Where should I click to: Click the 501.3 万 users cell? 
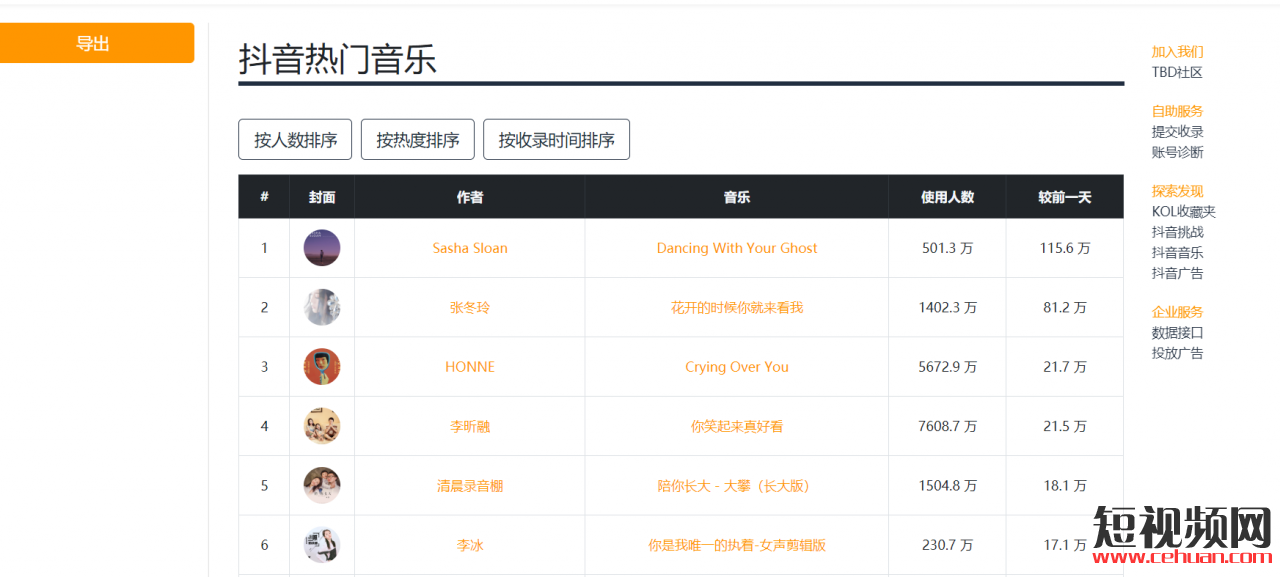947,248
